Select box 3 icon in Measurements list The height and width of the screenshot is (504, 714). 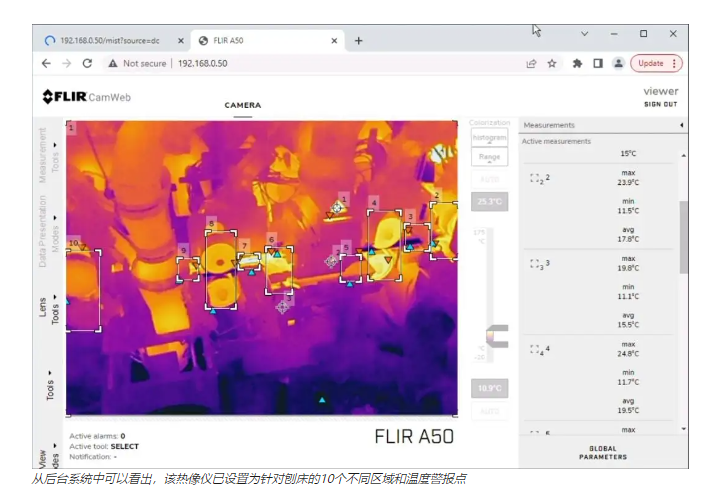[x=538, y=265]
